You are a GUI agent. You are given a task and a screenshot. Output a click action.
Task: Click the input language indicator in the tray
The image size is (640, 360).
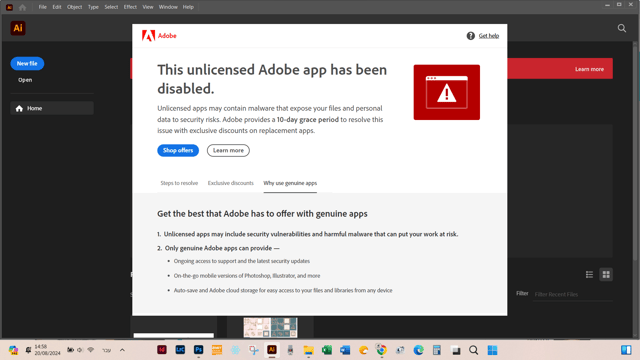click(107, 350)
